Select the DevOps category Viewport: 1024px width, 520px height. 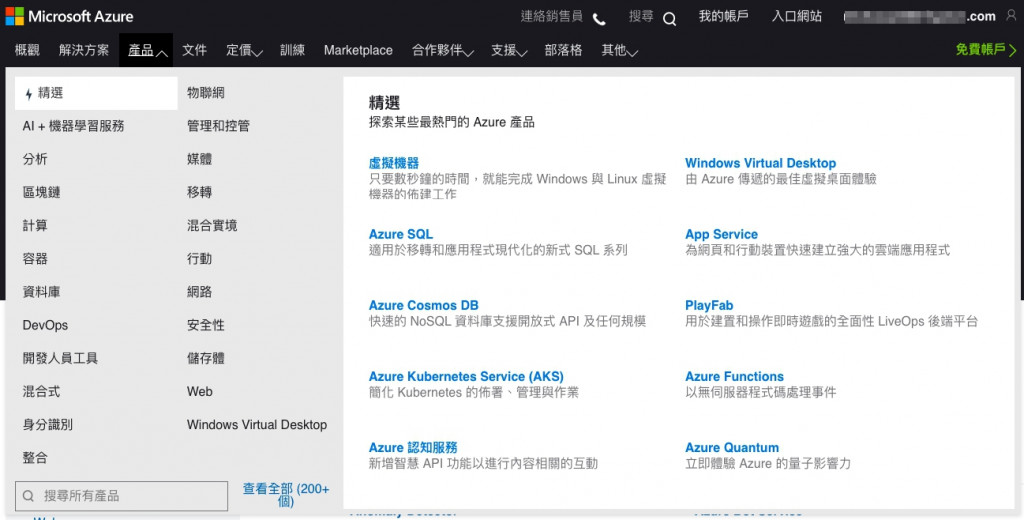pos(45,325)
